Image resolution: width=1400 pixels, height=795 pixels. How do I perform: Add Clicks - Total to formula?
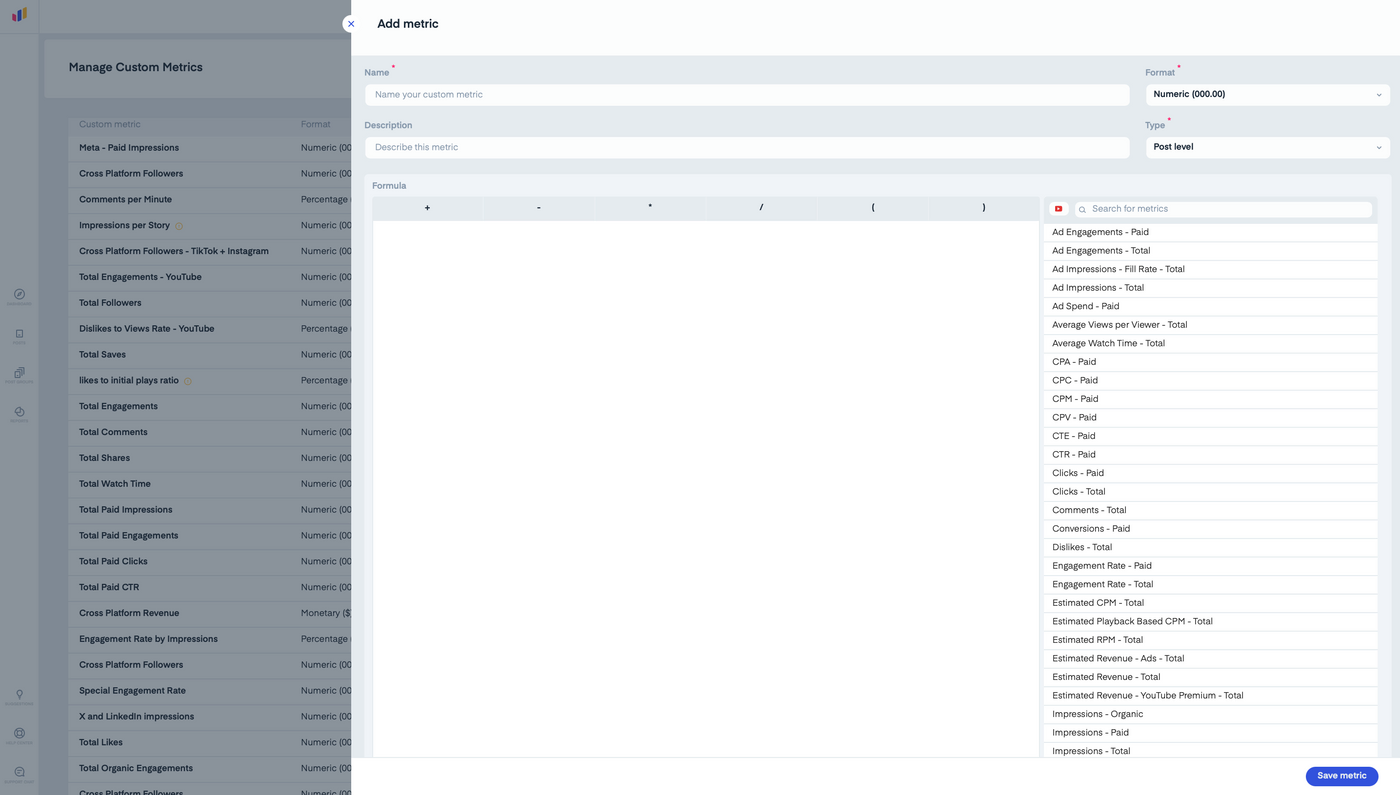tap(1210, 492)
